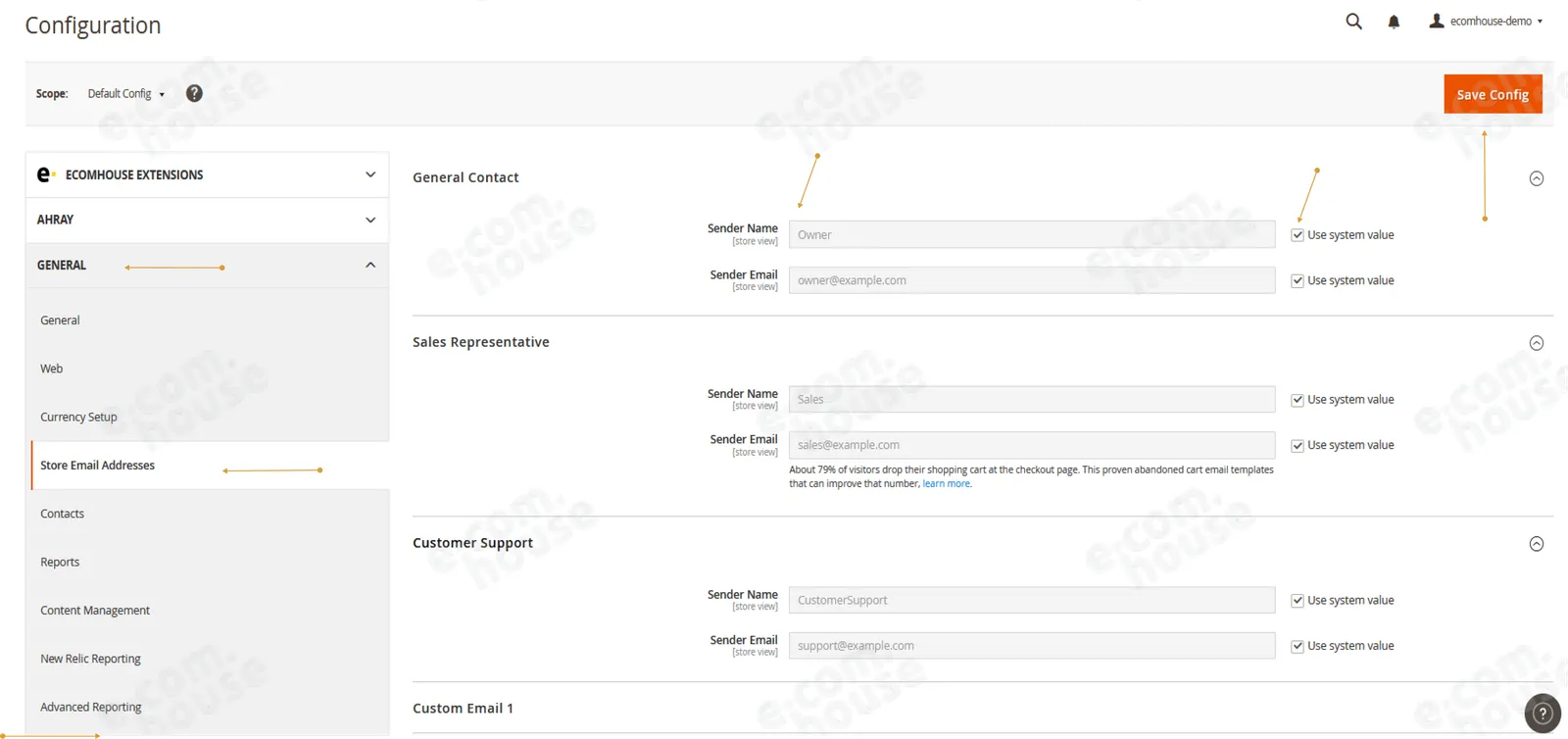Open Contacts settings

62,514
